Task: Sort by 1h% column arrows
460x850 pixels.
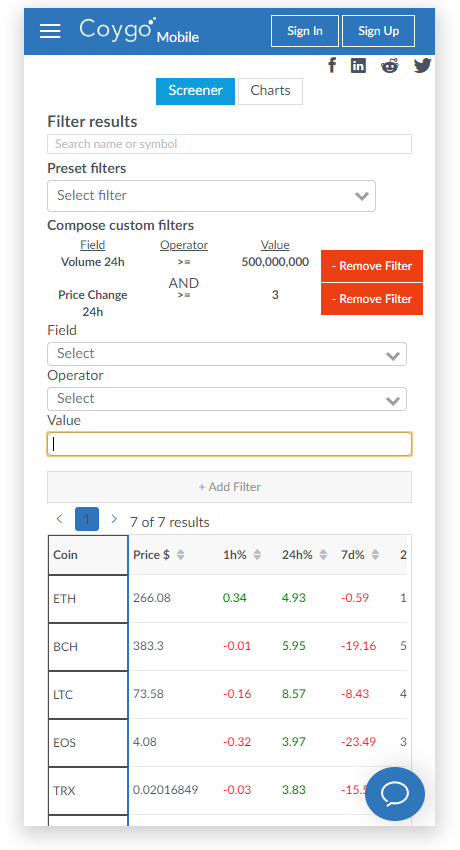Action: 257,555
